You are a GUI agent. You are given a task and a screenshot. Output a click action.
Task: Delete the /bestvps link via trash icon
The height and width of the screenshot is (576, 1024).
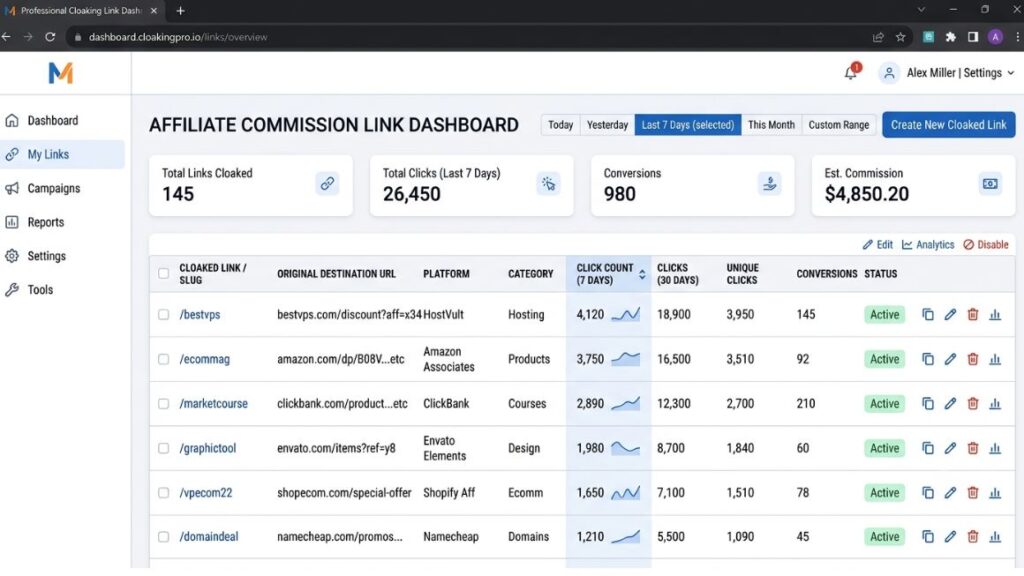click(972, 315)
